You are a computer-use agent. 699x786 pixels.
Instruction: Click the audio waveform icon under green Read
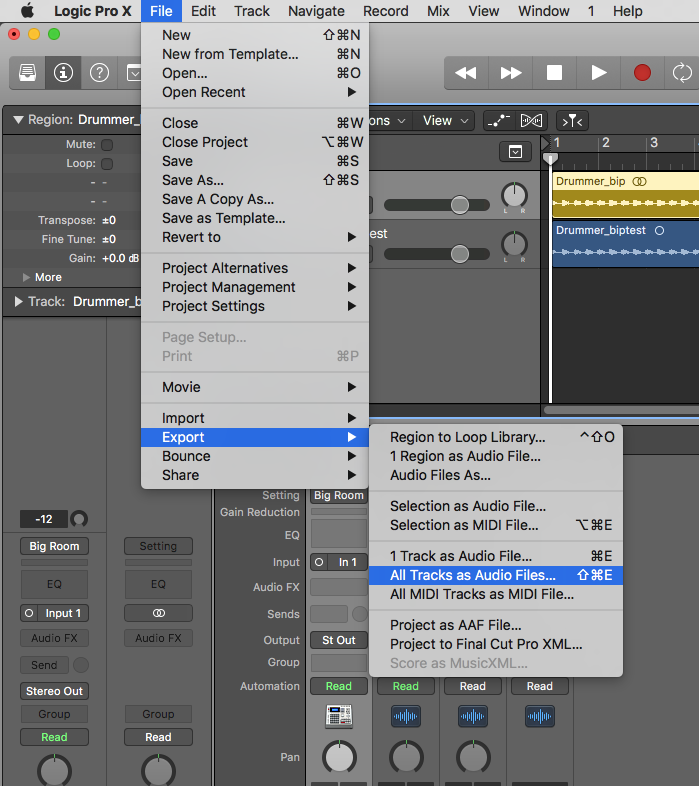[406, 716]
